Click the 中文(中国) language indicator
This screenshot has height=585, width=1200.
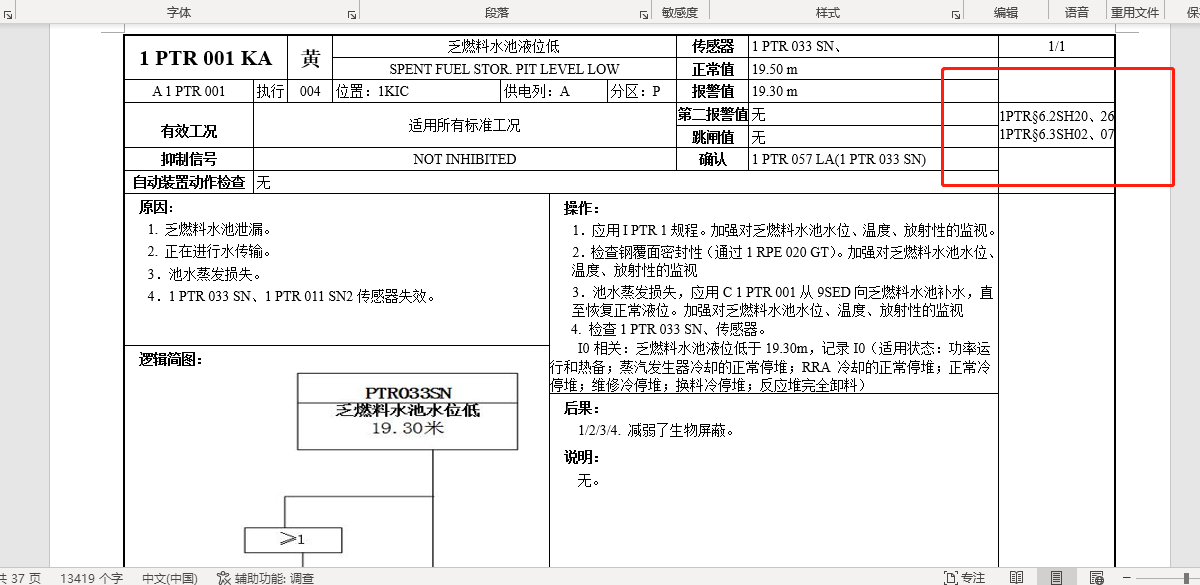coord(169,578)
